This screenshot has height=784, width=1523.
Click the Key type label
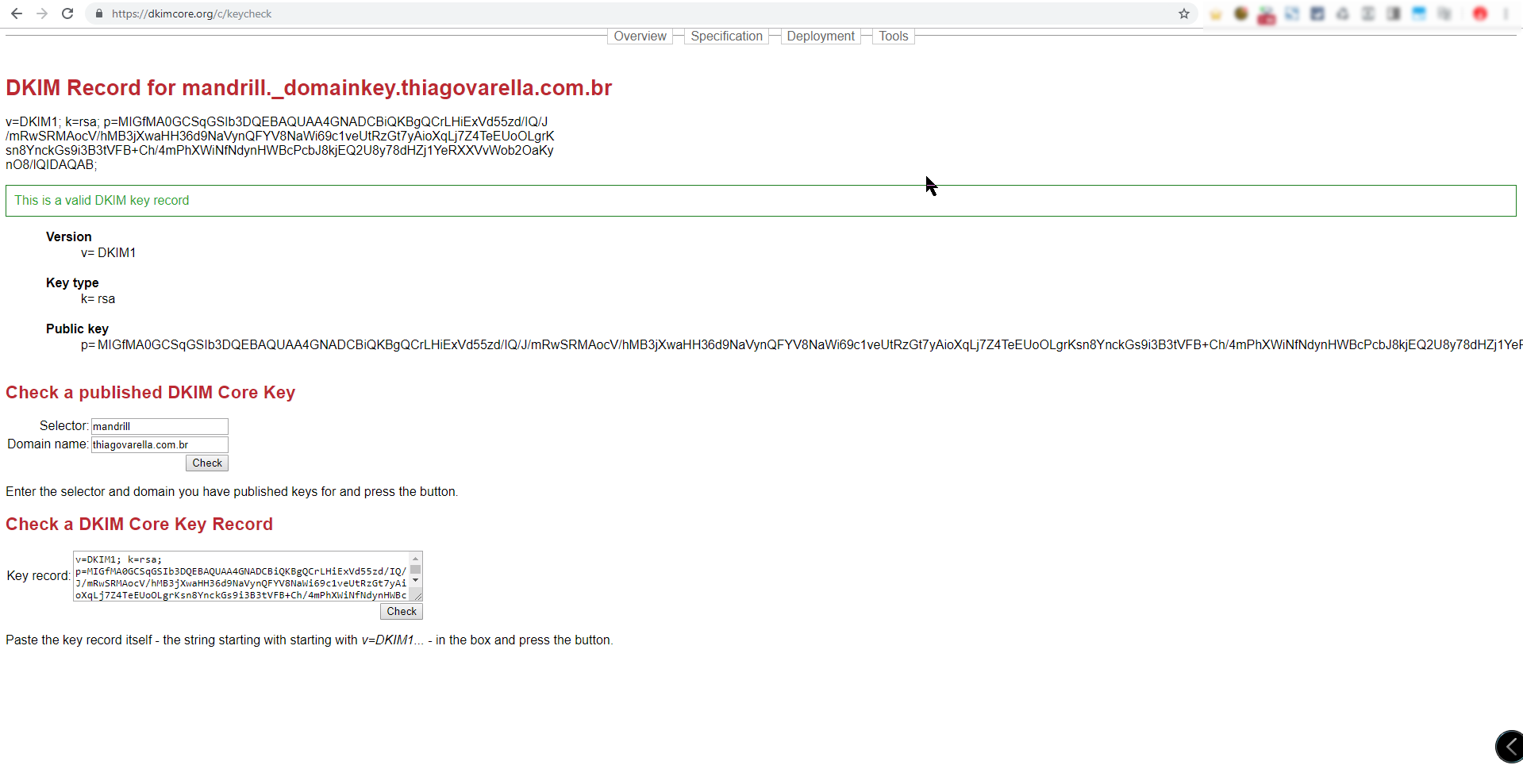point(72,282)
